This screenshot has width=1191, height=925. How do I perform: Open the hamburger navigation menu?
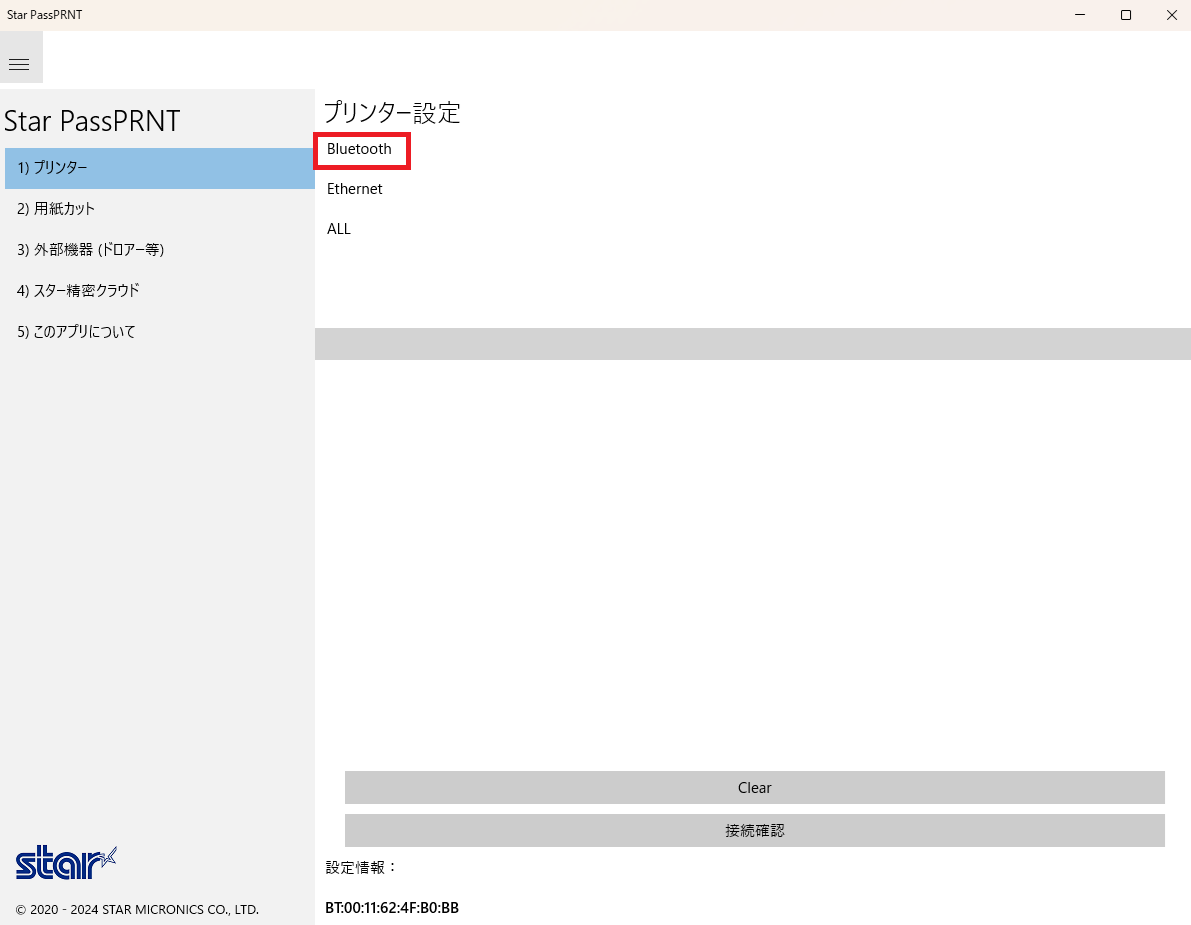click(19, 64)
